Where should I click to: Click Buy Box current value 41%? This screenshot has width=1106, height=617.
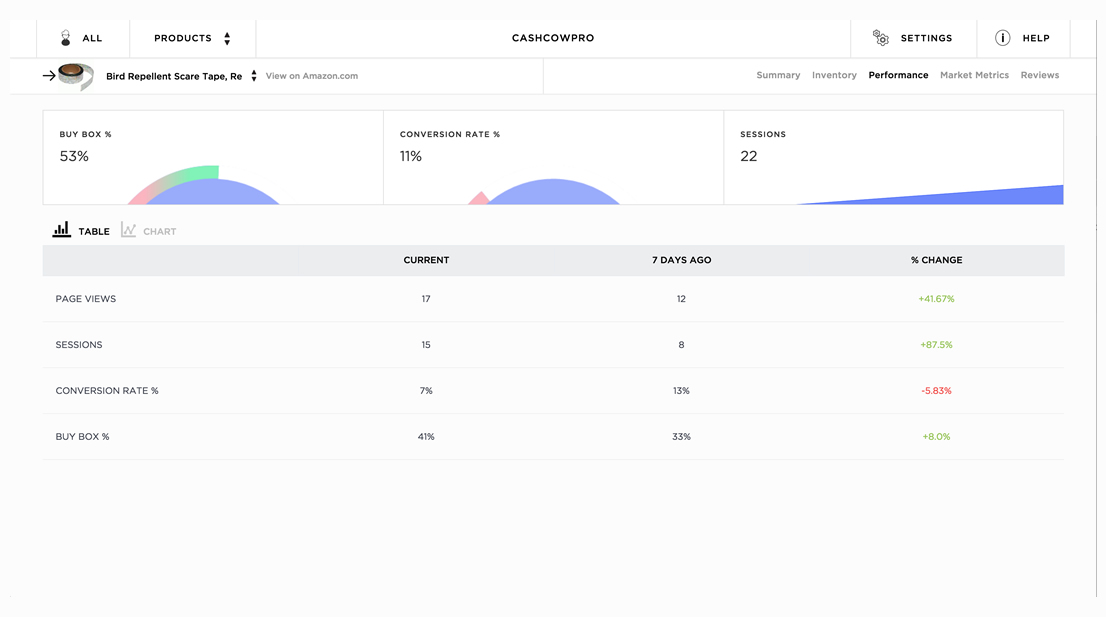click(426, 436)
